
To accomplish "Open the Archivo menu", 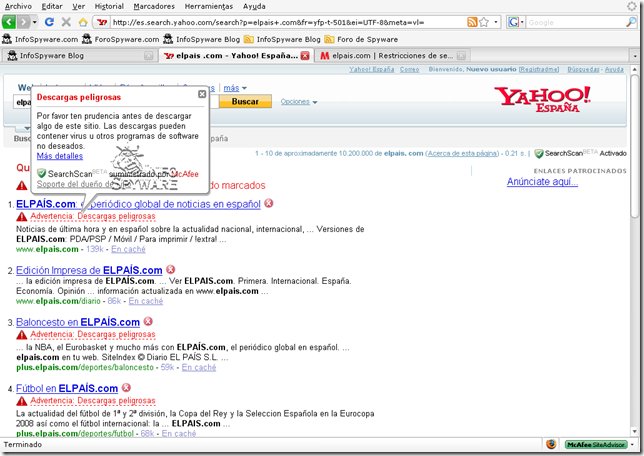I will 18,6.
